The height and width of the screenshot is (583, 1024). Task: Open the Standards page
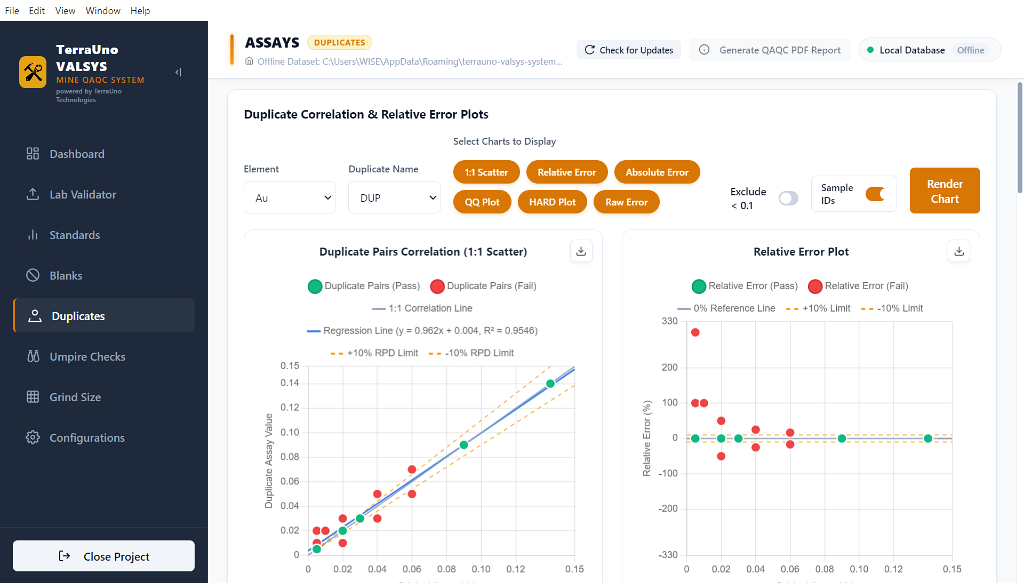point(104,234)
